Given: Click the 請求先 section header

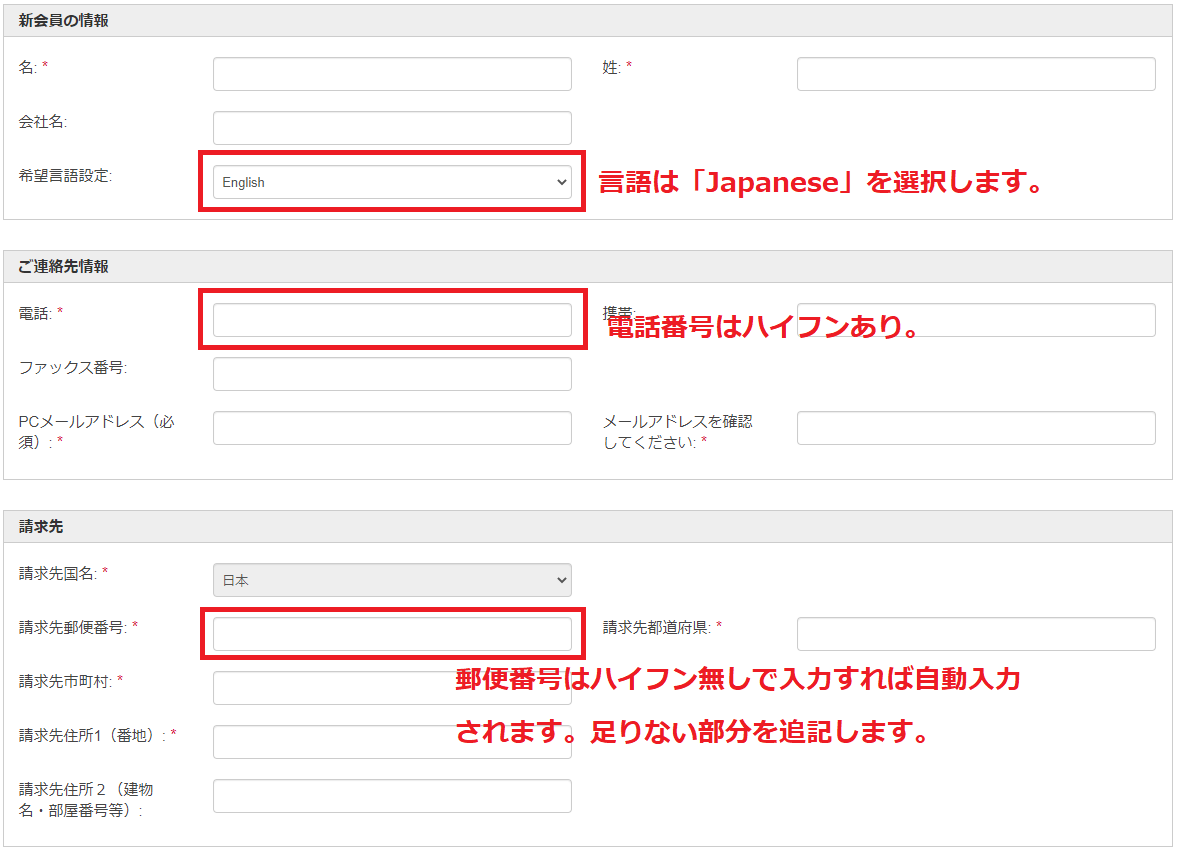Looking at the screenshot, I should [x=41, y=527].
